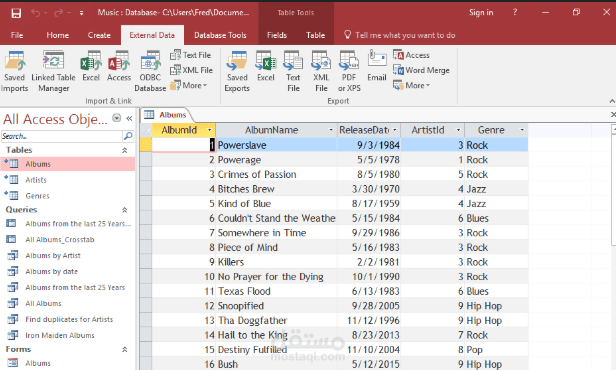Import Text File in Import group
The width and height of the screenshot is (616, 370).
point(191,55)
